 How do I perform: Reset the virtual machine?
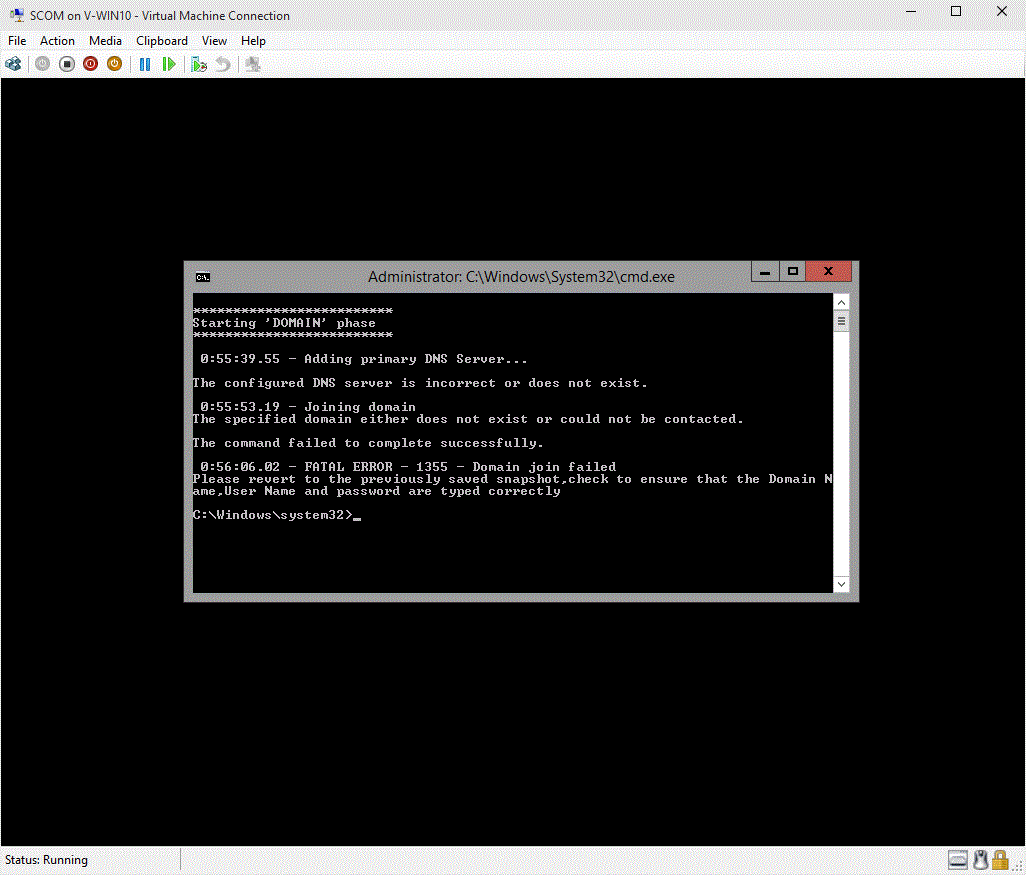tap(170, 63)
